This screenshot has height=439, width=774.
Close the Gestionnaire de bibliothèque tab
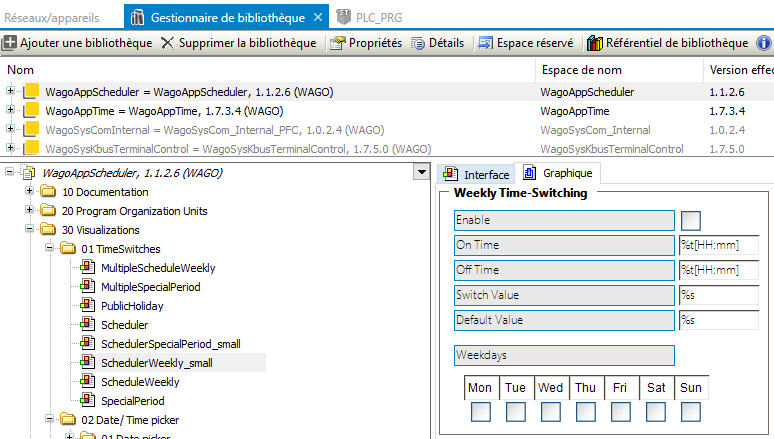tap(318, 16)
